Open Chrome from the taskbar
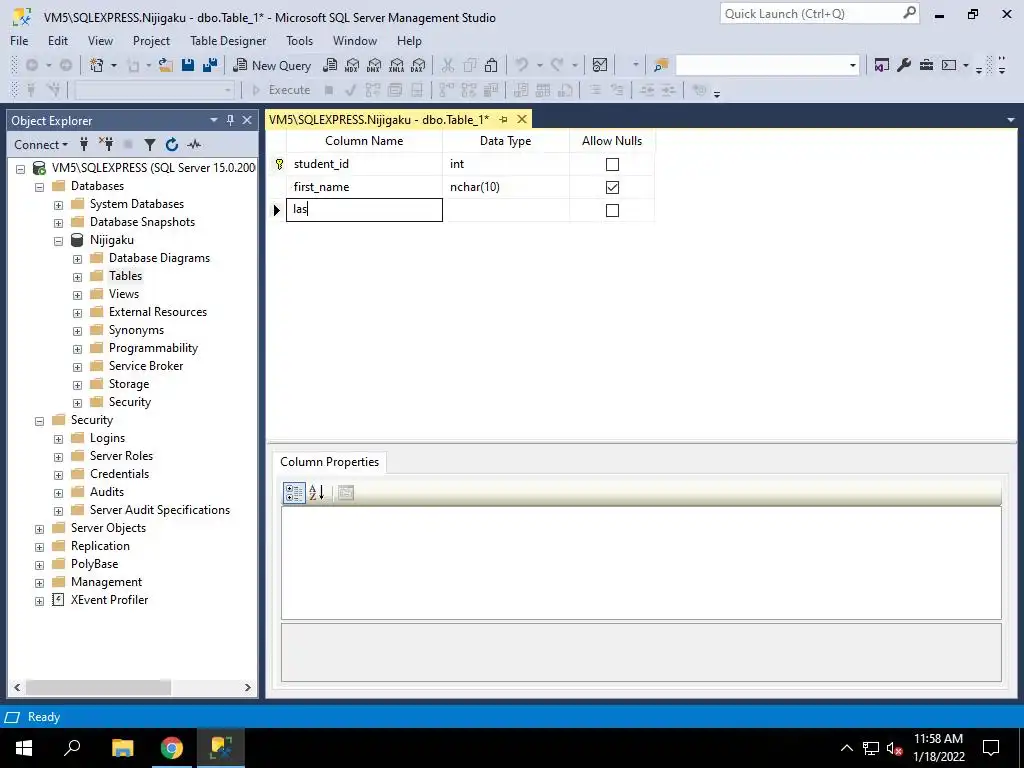This screenshot has height=768, width=1024. 172,748
